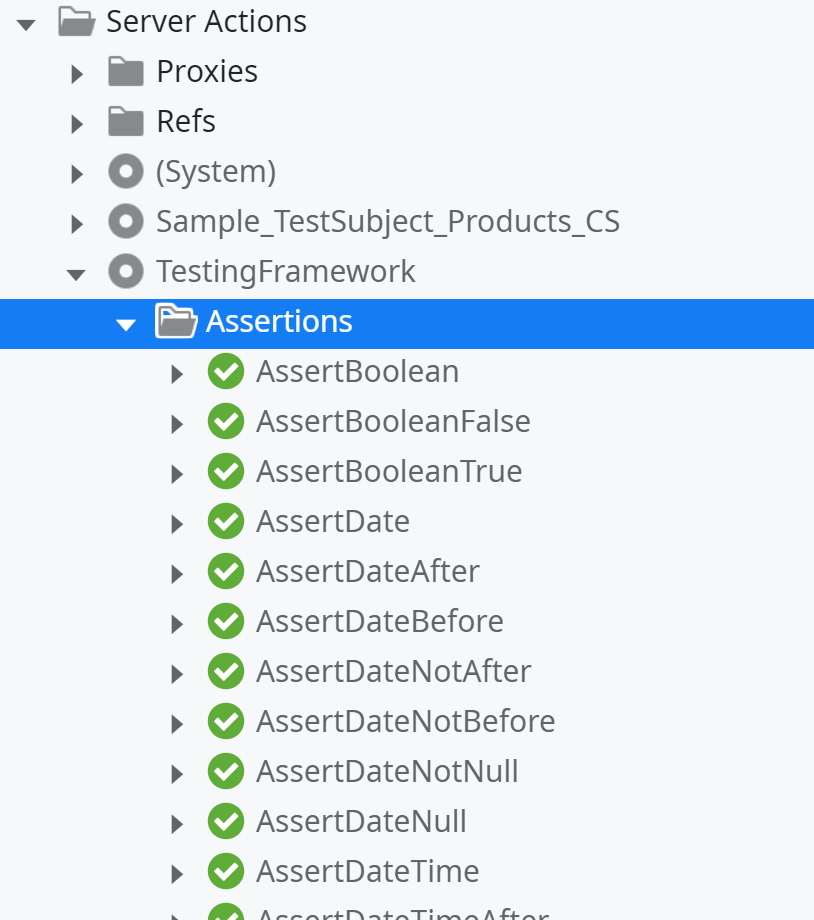
Task: Click the Refs folder icon
Action: 126,121
